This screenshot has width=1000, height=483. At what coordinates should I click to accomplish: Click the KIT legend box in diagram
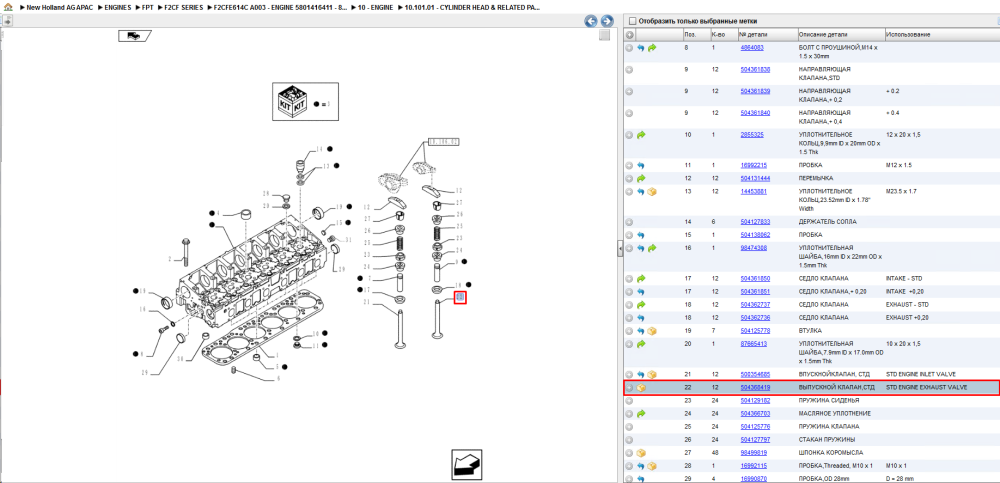(305, 101)
